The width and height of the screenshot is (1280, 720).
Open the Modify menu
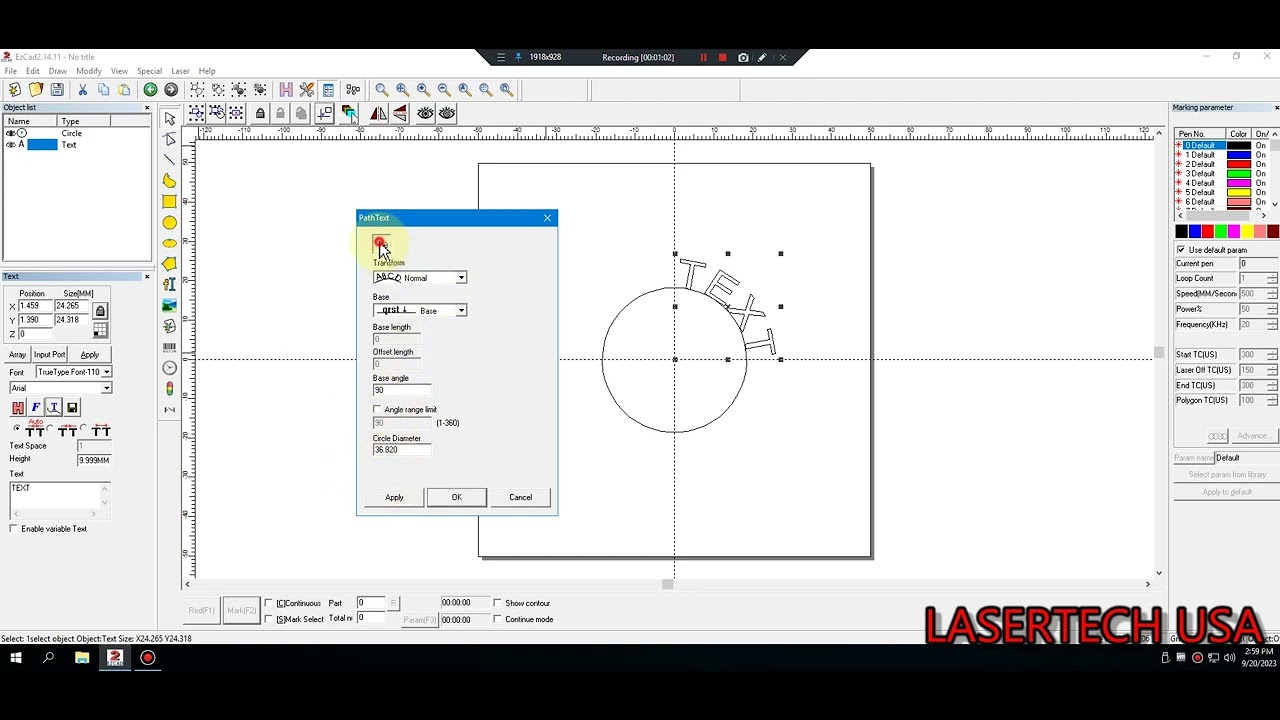point(89,71)
